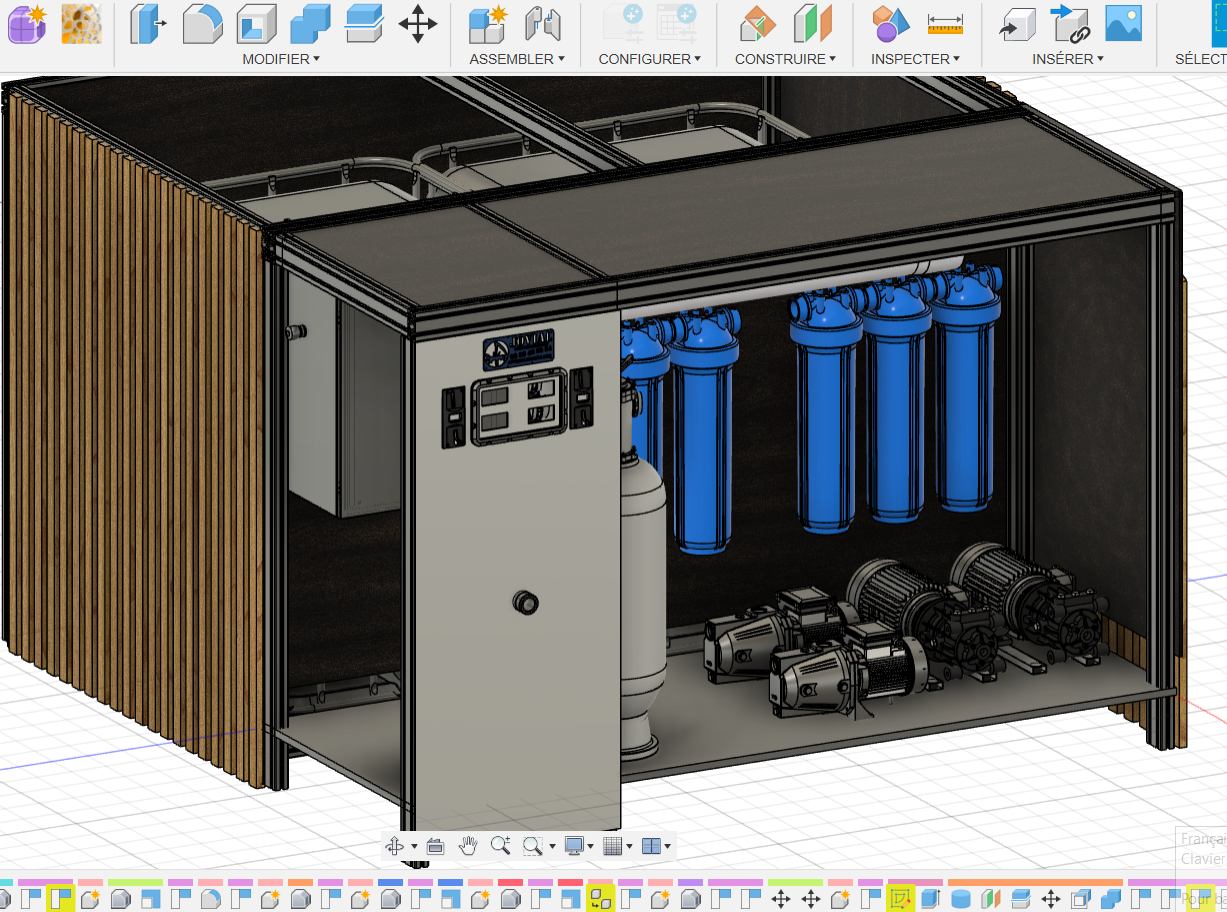Select the Pan hand tool in navigation bar
Image resolution: width=1227 pixels, height=912 pixels.
pos(468,846)
